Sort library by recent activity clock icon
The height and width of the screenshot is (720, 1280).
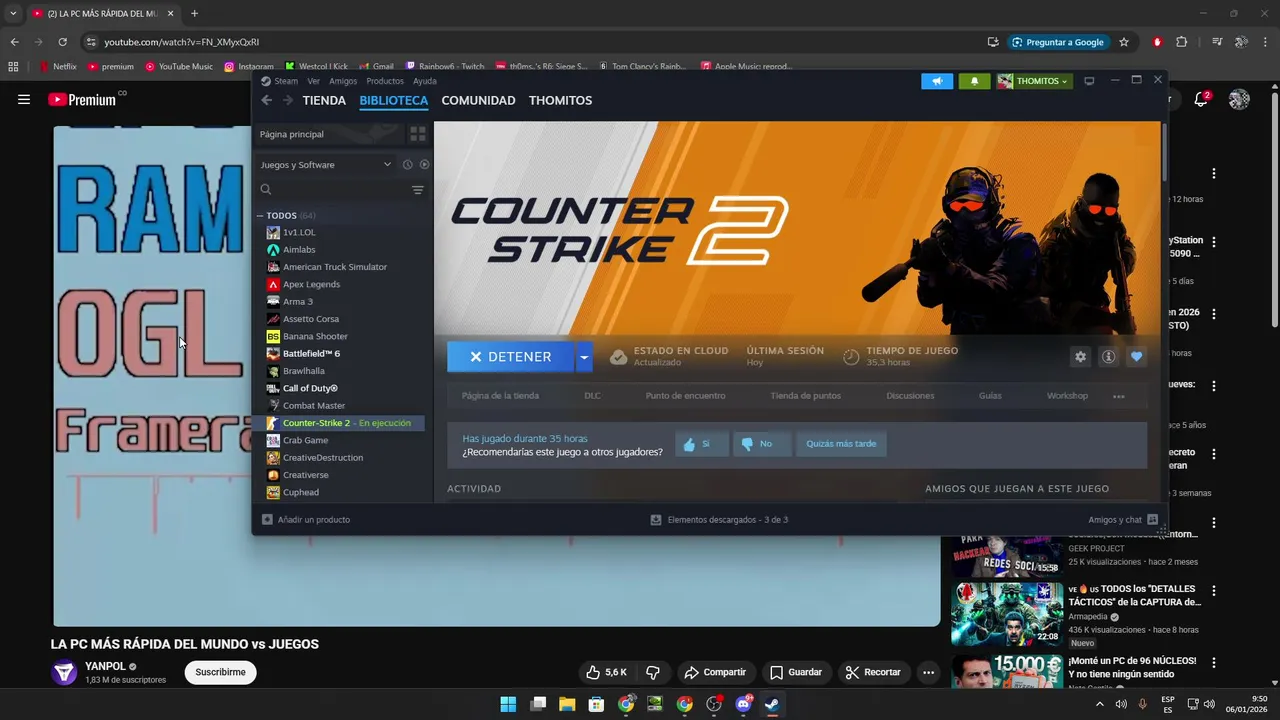(407, 164)
